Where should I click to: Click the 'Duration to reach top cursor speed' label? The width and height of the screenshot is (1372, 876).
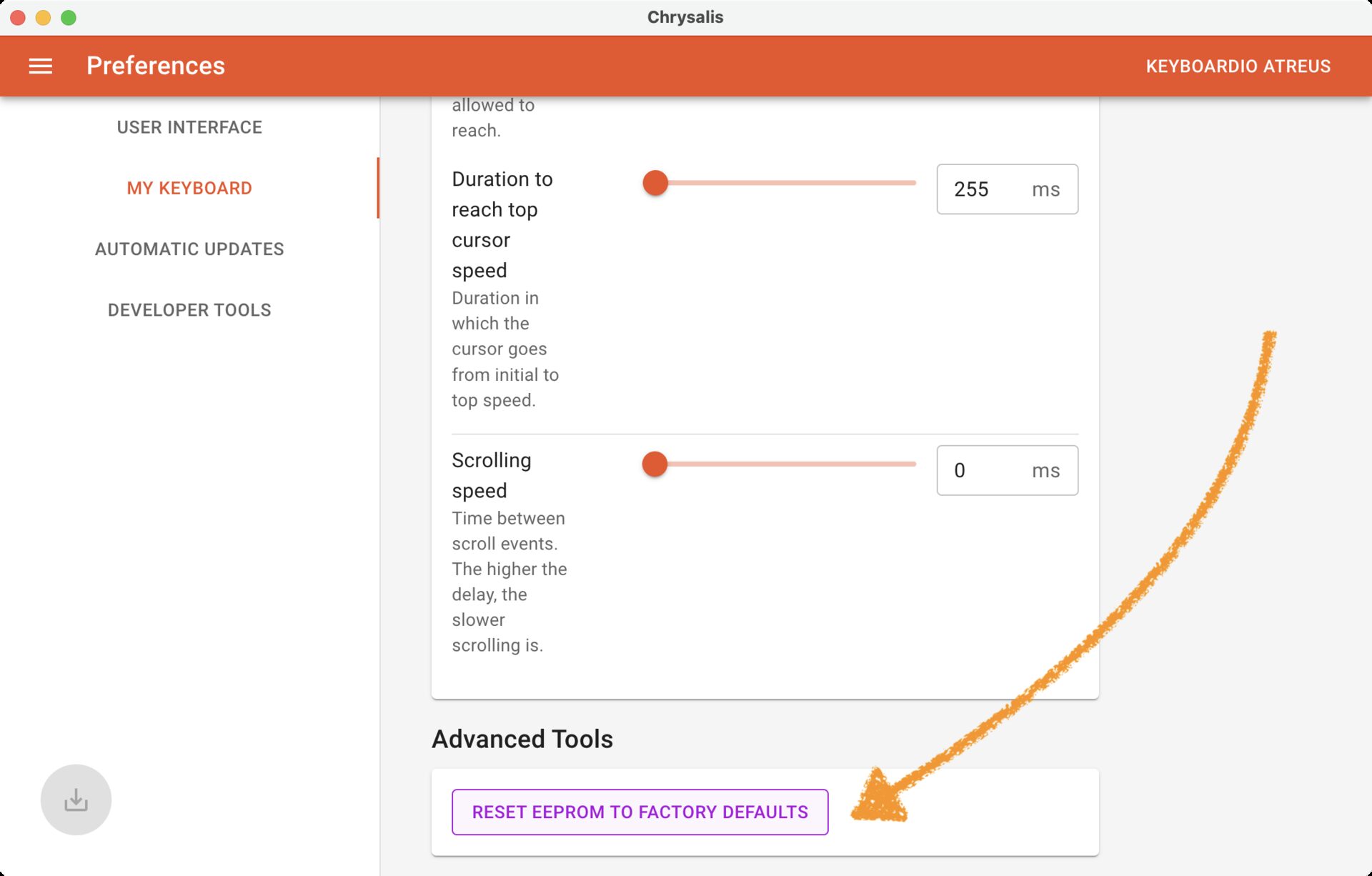pos(502,224)
